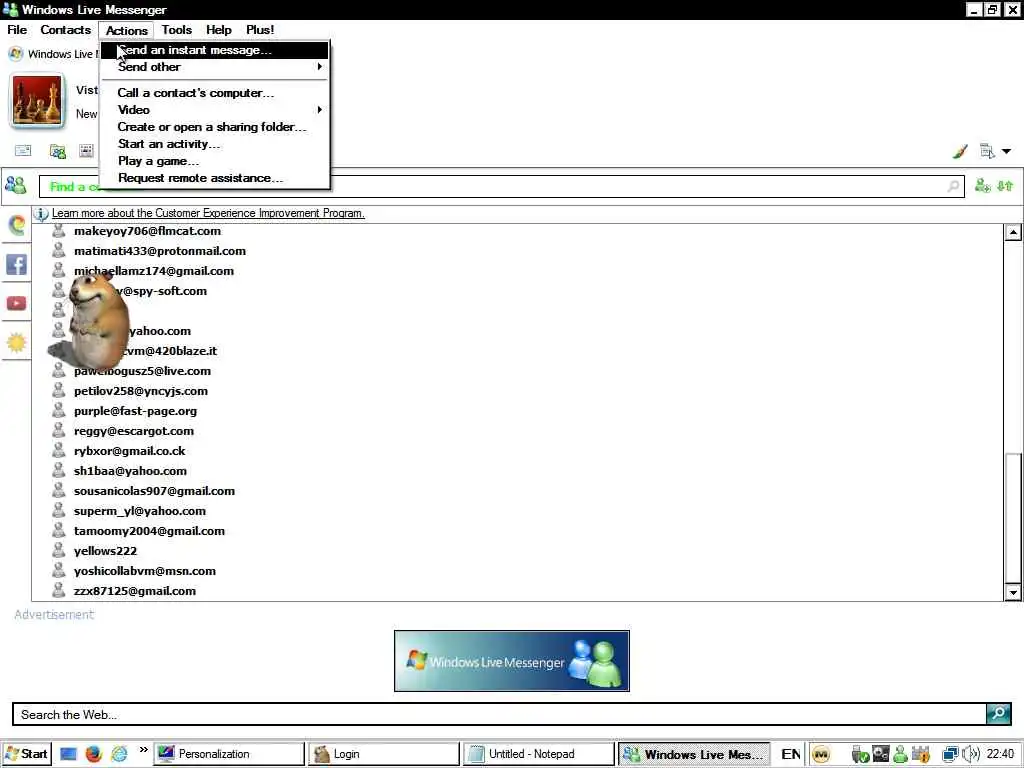Choose Call a contact's computer

point(214,93)
